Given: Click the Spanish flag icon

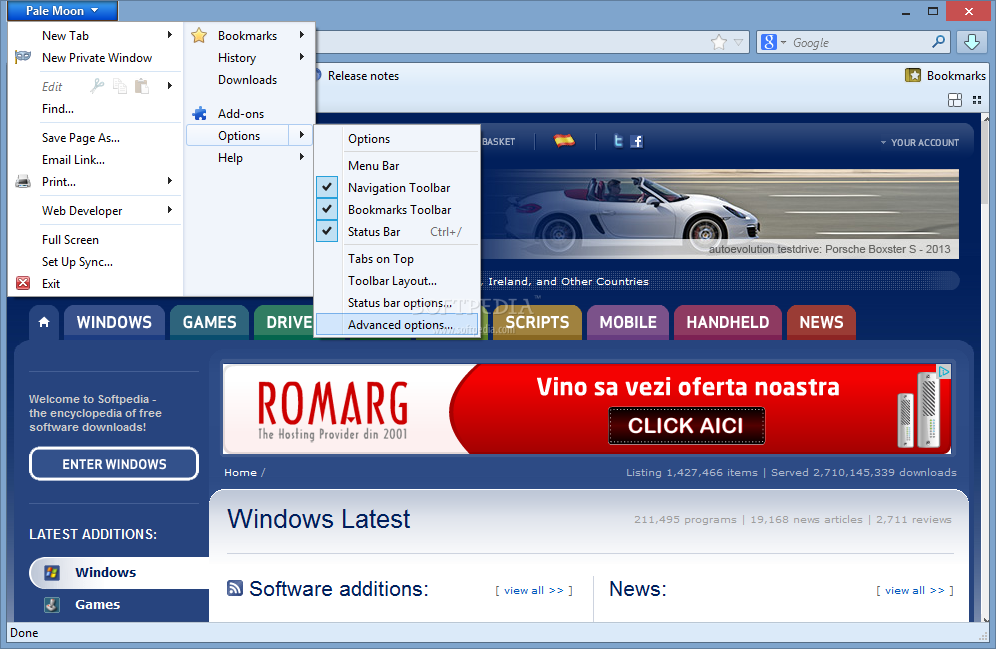Looking at the screenshot, I should point(564,140).
